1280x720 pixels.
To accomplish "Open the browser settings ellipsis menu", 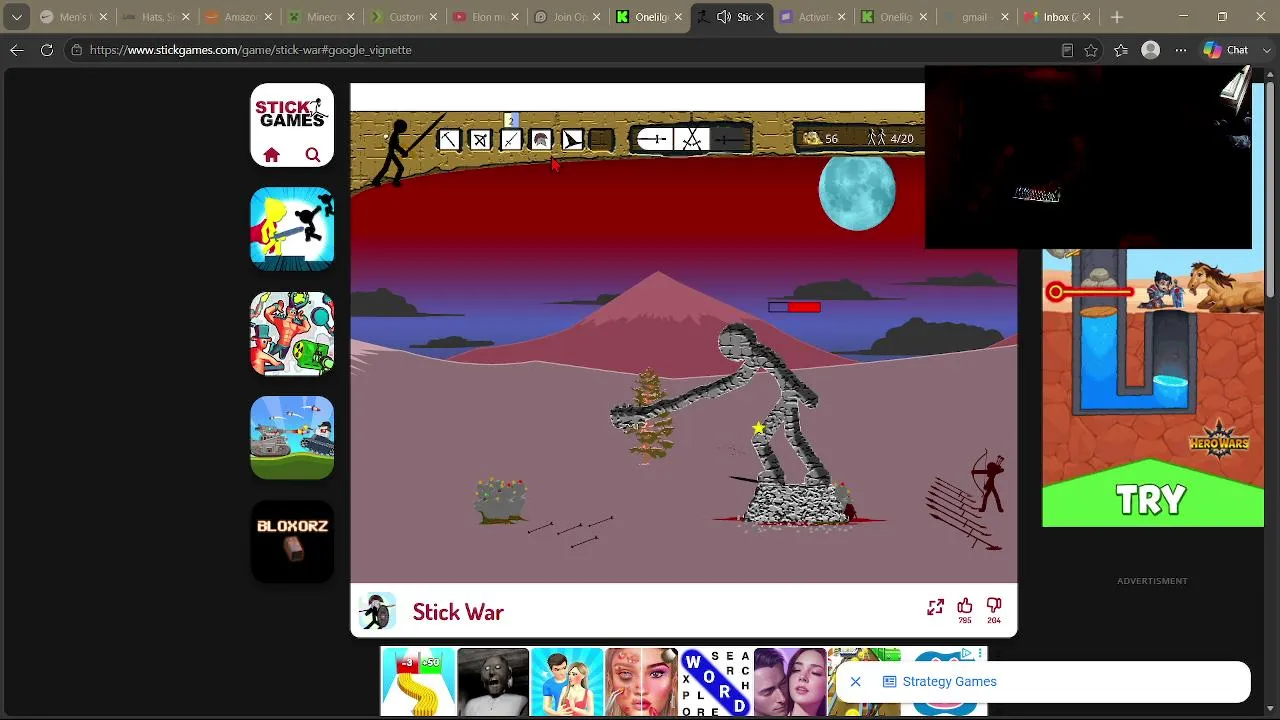I will (x=1180, y=50).
